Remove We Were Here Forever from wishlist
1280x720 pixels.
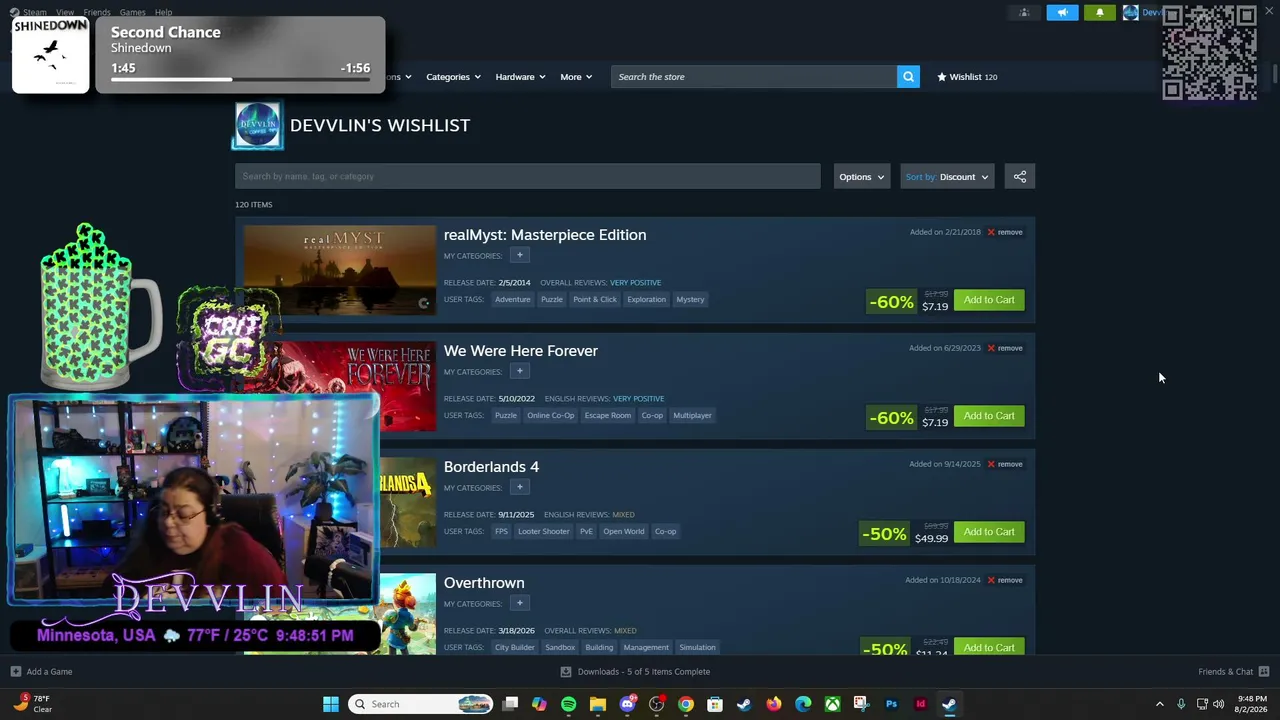[1005, 348]
